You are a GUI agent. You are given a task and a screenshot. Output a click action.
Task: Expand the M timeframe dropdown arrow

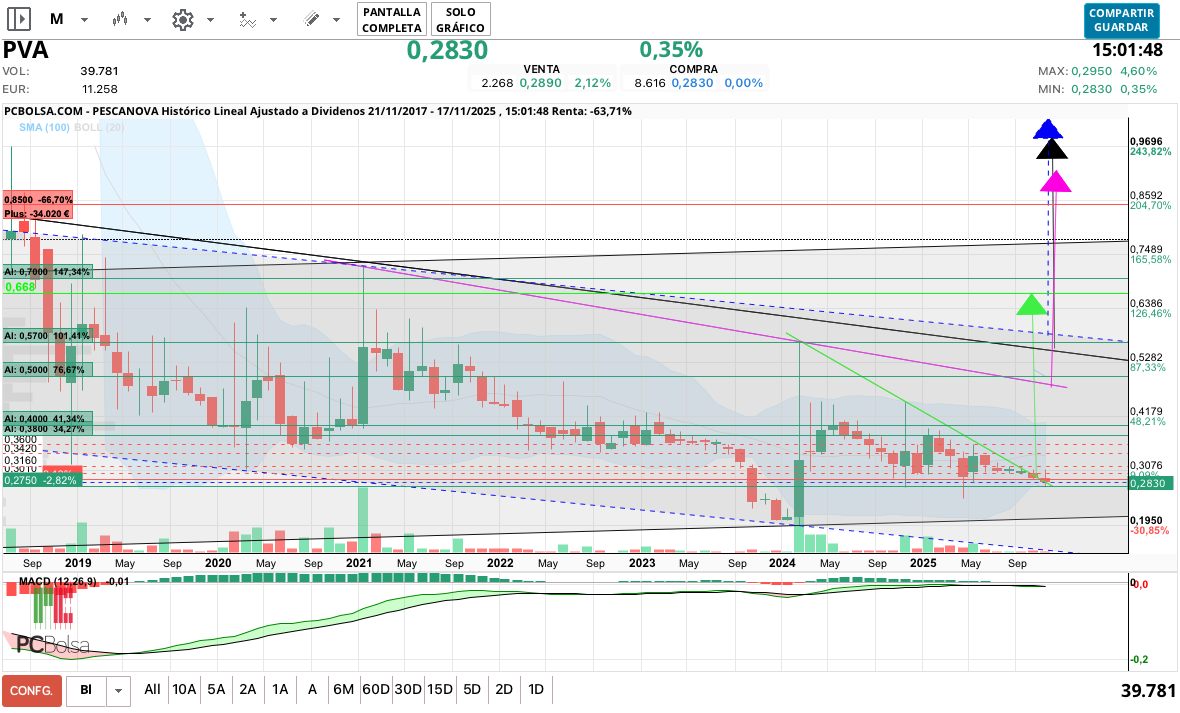point(85,20)
